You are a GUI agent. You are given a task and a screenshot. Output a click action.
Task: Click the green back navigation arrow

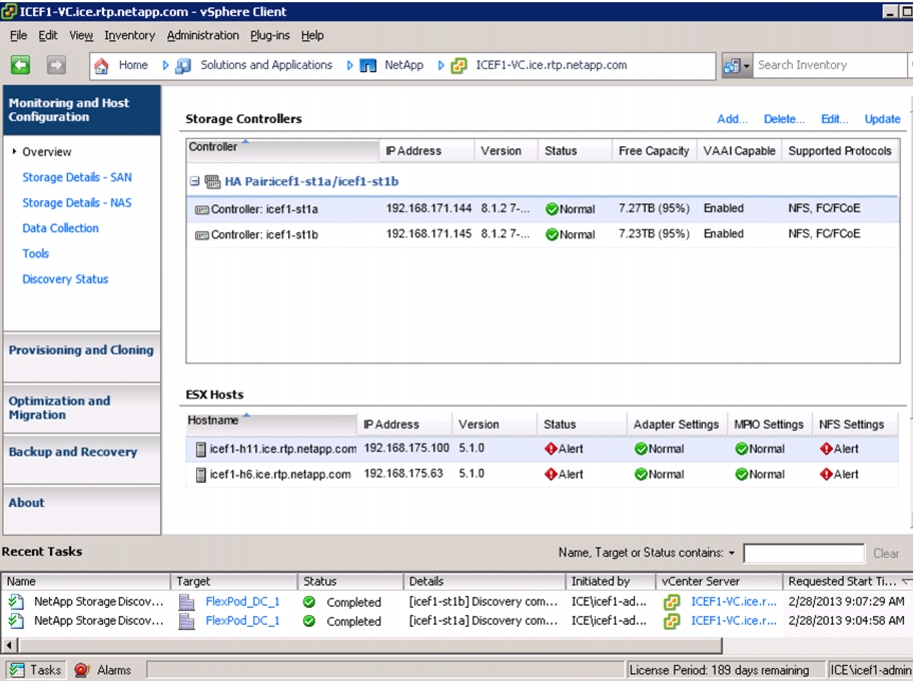(x=20, y=65)
